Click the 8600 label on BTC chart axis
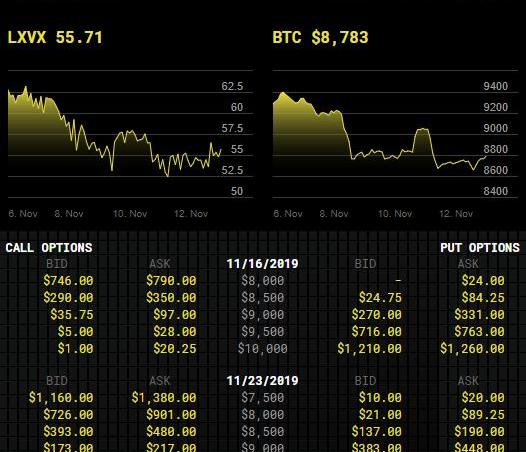526x452 pixels. pyautogui.click(x=495, y=170)
